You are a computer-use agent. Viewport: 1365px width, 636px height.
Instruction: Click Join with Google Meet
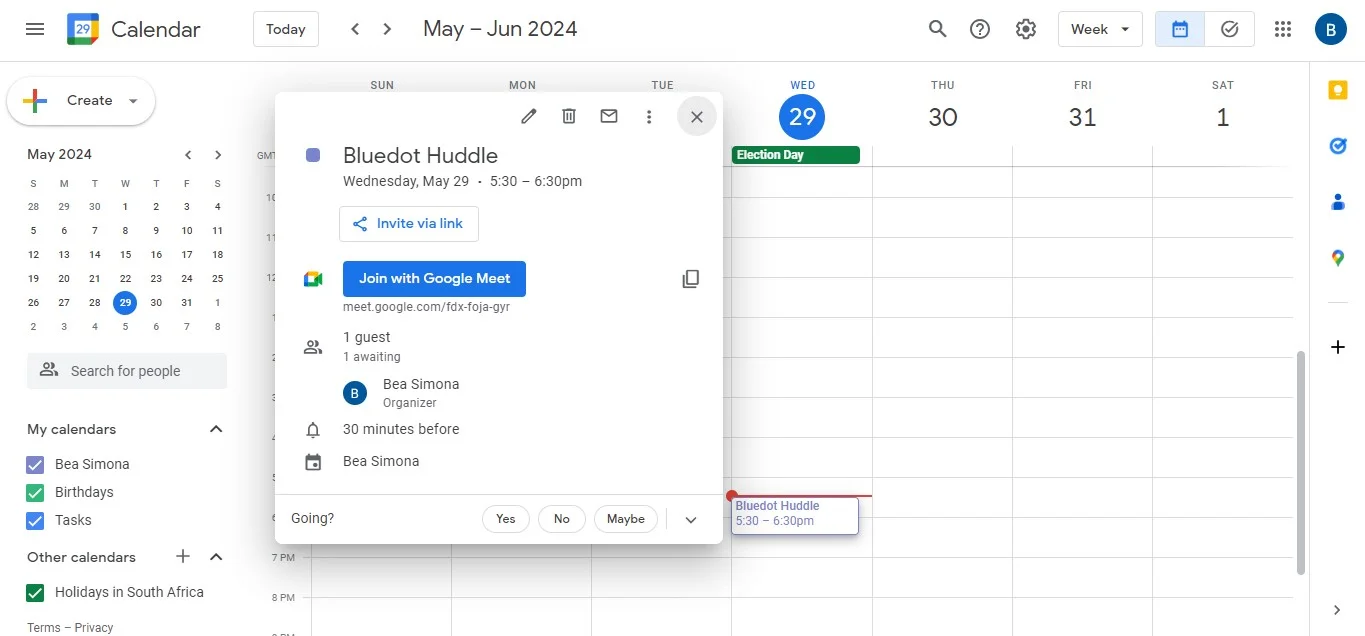tap(434, 279)
